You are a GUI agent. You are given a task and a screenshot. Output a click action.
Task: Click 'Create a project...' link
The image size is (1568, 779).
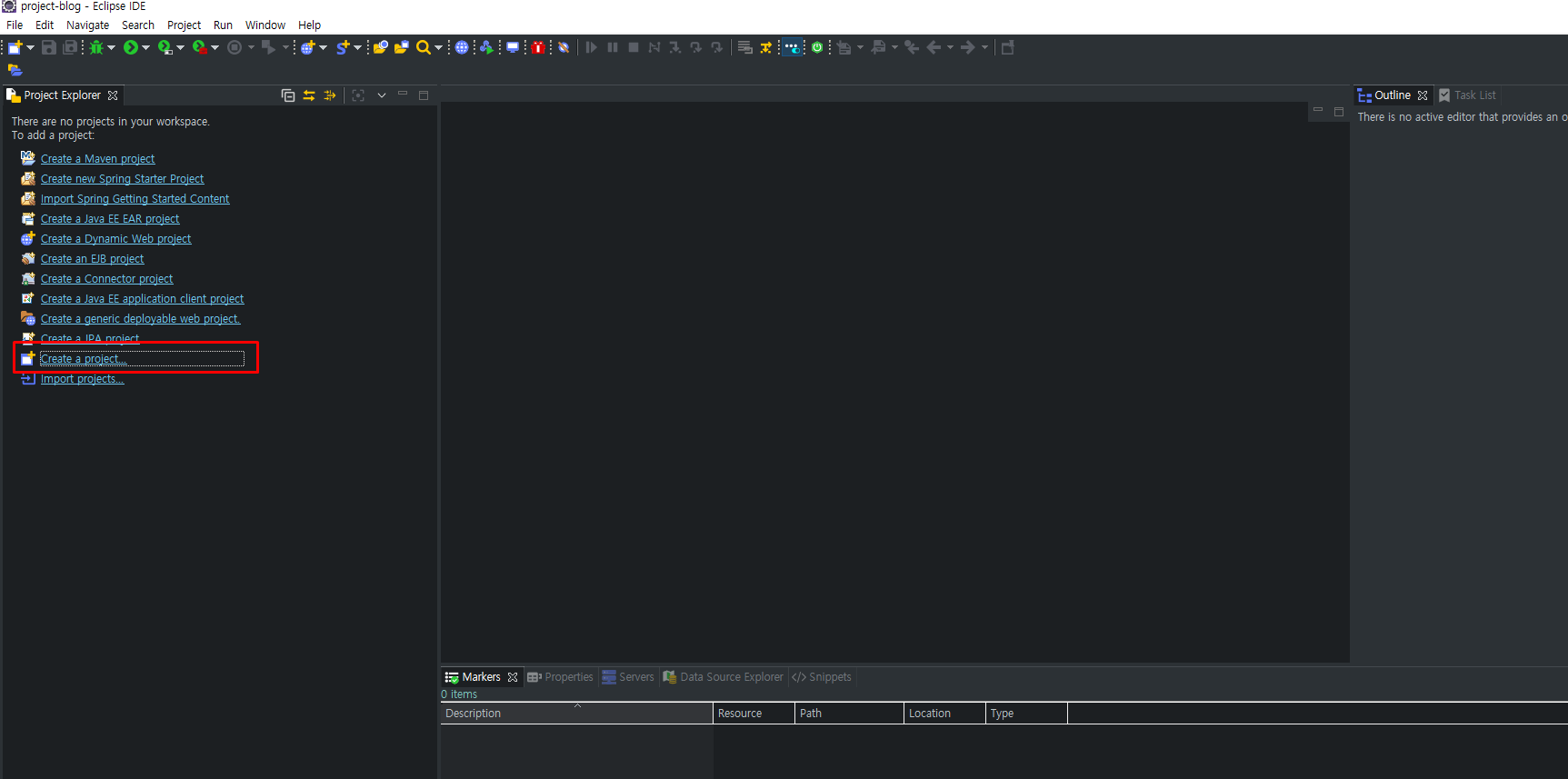pos(84,359)
